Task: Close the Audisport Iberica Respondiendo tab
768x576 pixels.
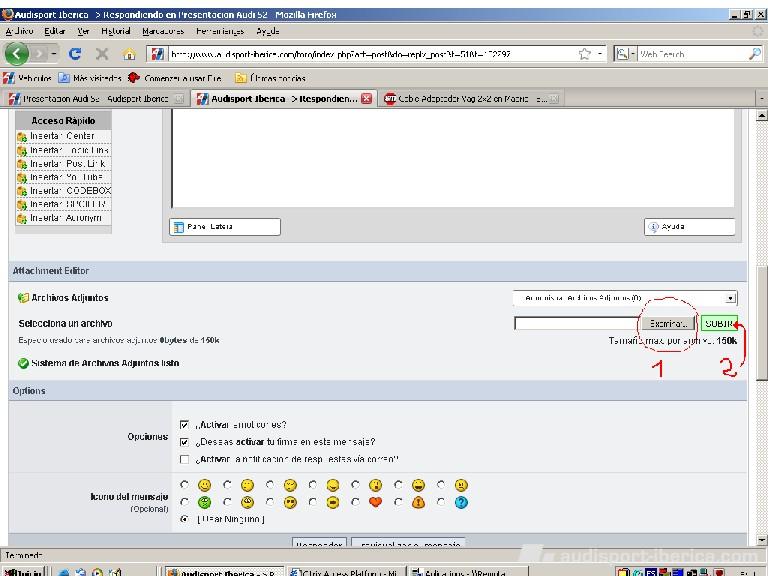Action: [x=366, y=98]
